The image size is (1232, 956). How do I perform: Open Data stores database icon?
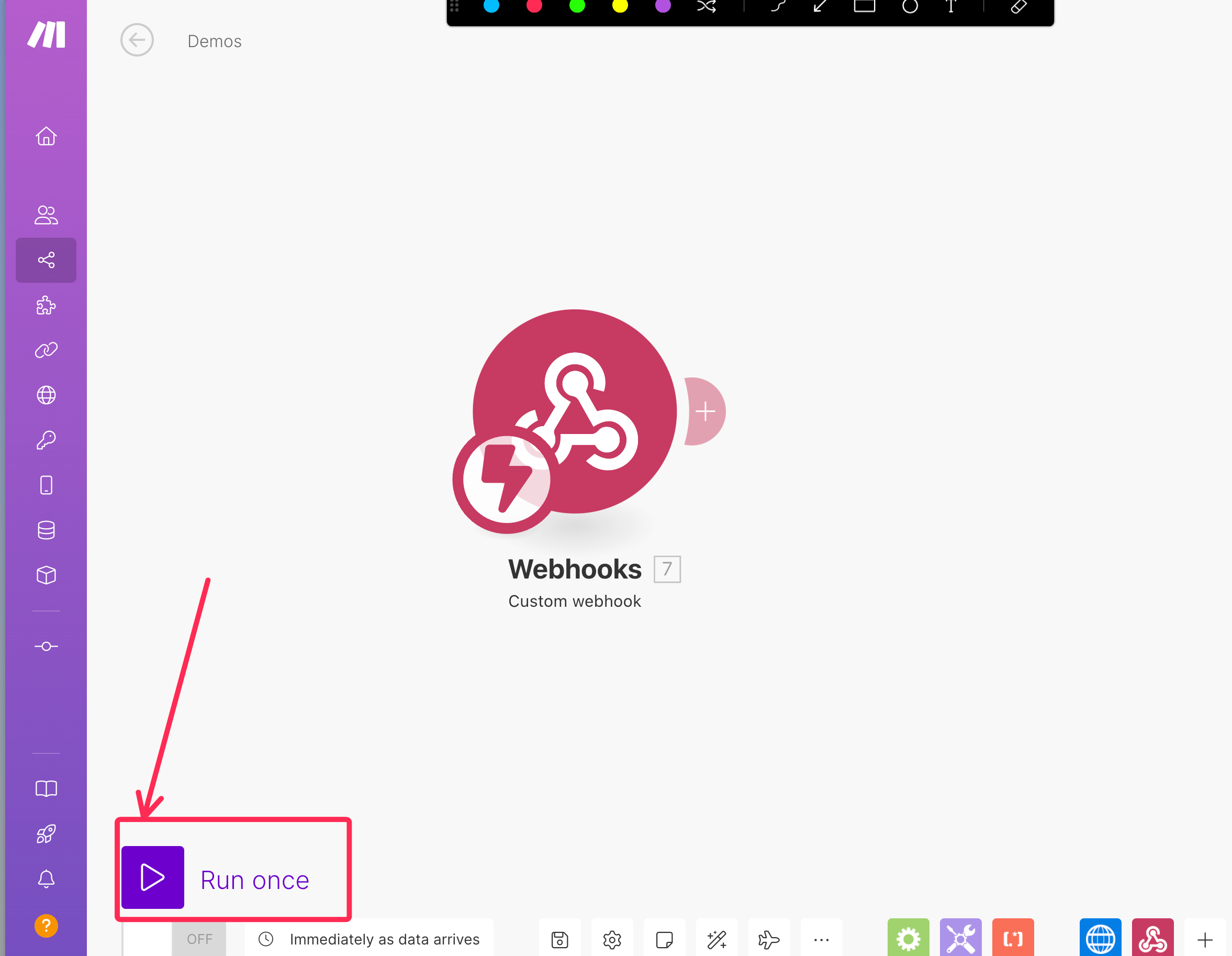46,530
